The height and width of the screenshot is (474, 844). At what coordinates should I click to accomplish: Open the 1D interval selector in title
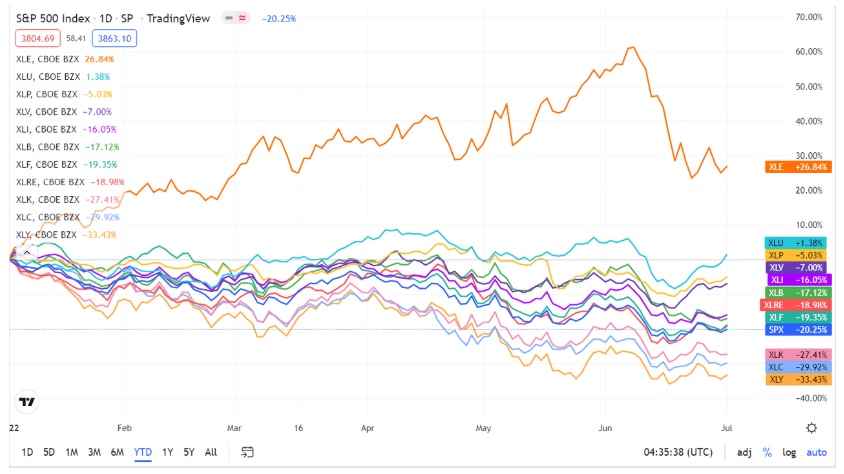tap(107, 19)
